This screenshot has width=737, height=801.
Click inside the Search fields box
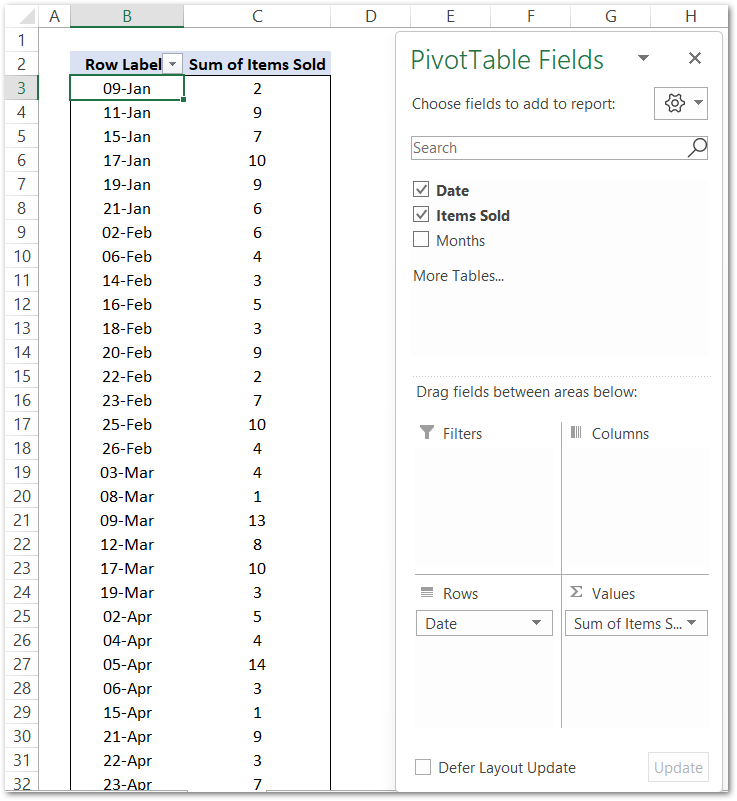[x=540, y=148]
